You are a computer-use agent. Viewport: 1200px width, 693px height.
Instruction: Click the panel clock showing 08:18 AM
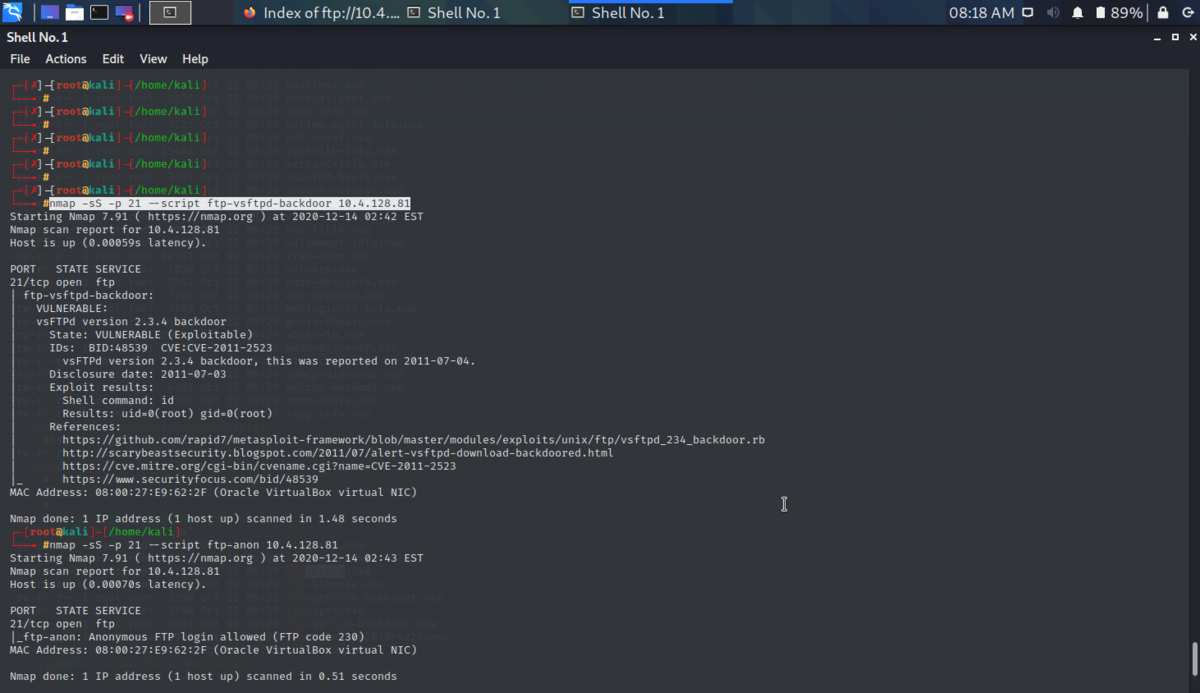[981, 13]
